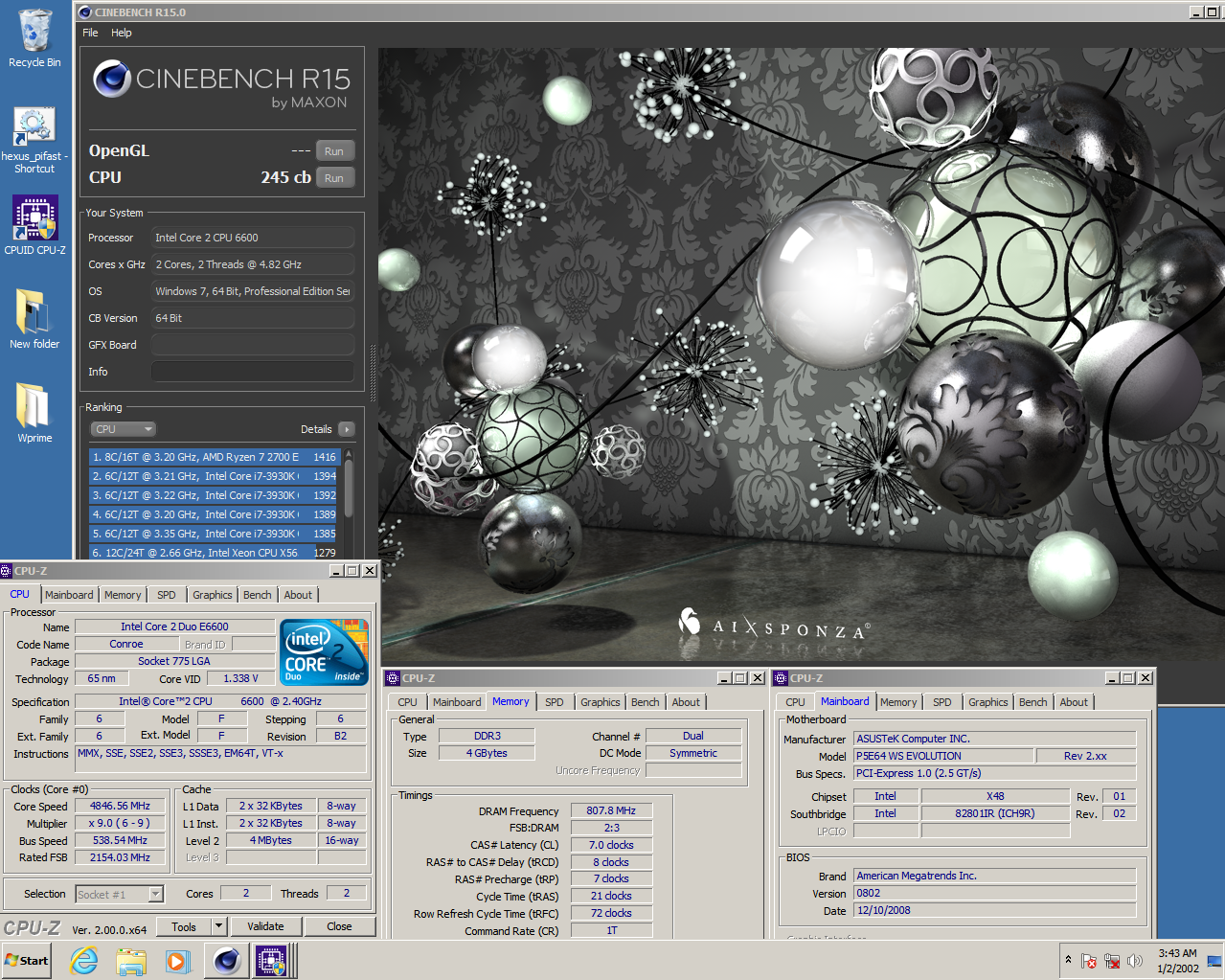This screenshot has height=980, width=1225.
Task: Switch to CPU-Z via its taskbar icon
Action: tap(271, 960)
